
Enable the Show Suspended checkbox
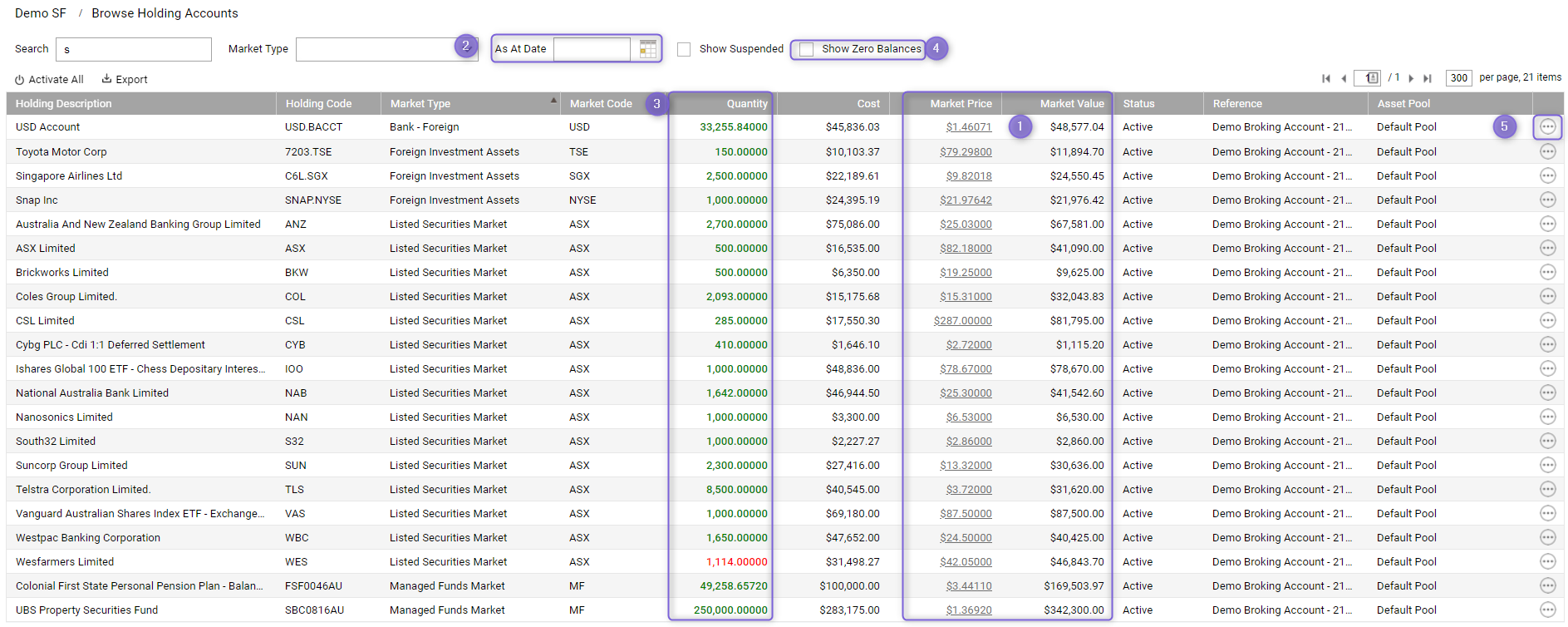(x=684, y=49)
